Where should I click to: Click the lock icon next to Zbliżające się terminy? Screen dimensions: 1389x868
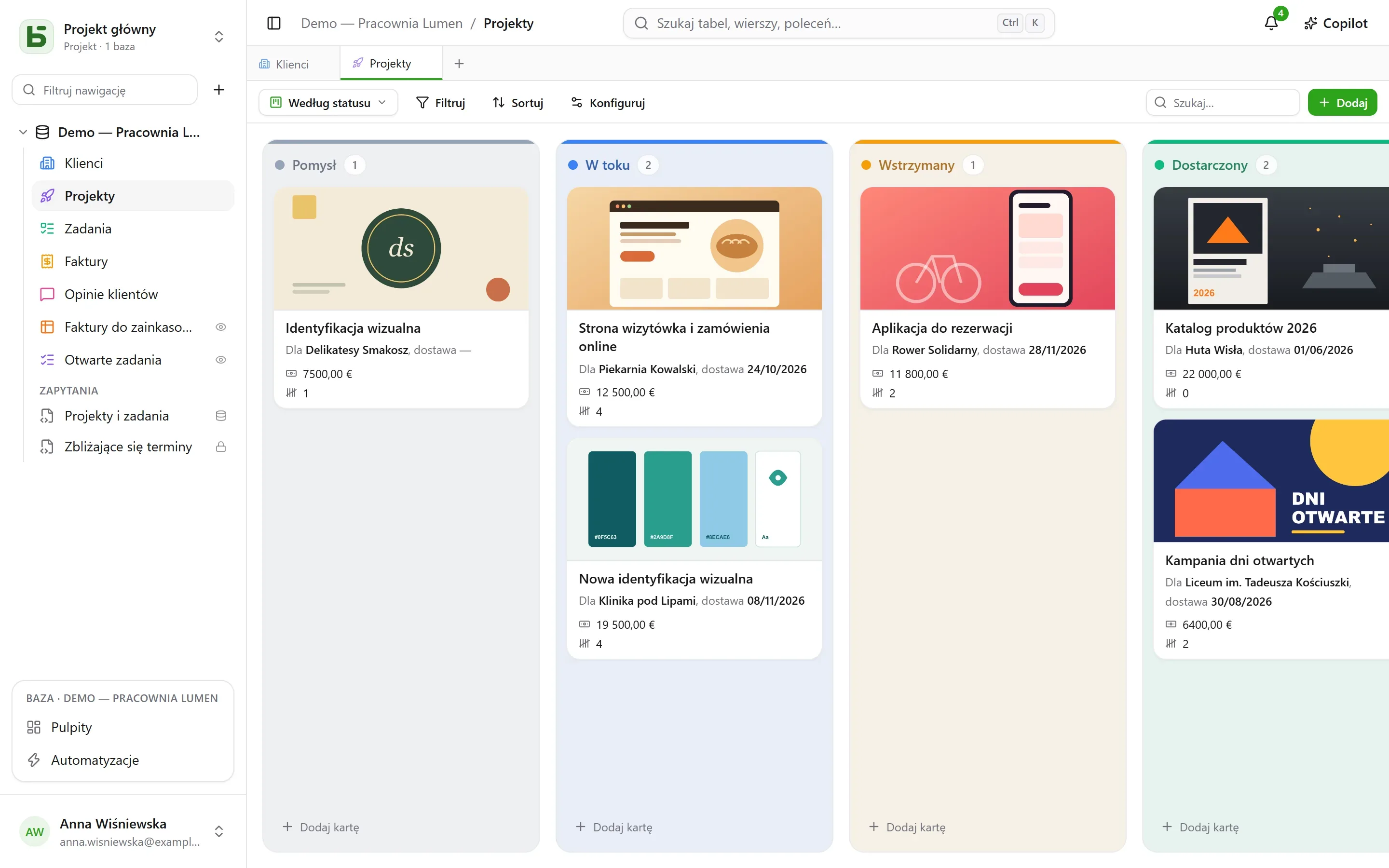(x=220, y=447)
